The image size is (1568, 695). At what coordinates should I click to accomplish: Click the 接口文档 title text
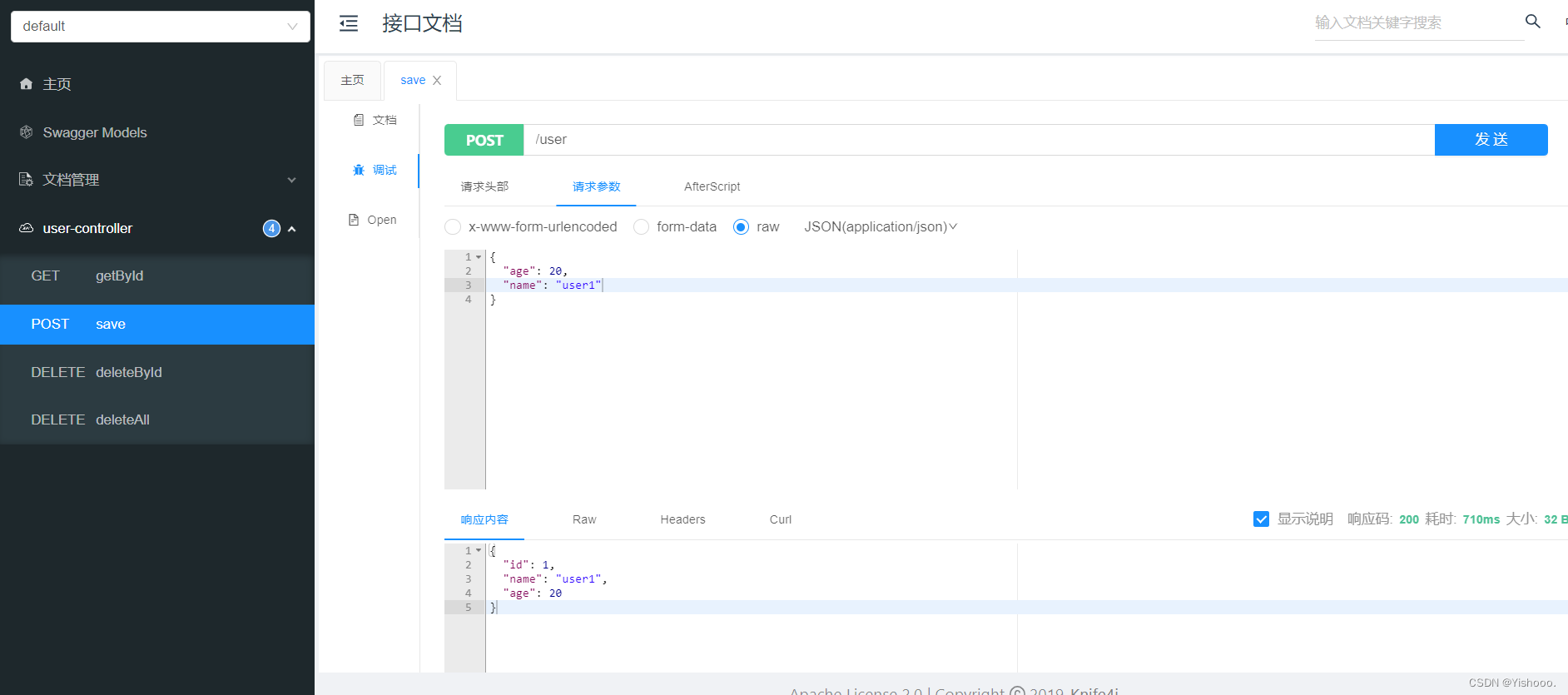point(422,23)
